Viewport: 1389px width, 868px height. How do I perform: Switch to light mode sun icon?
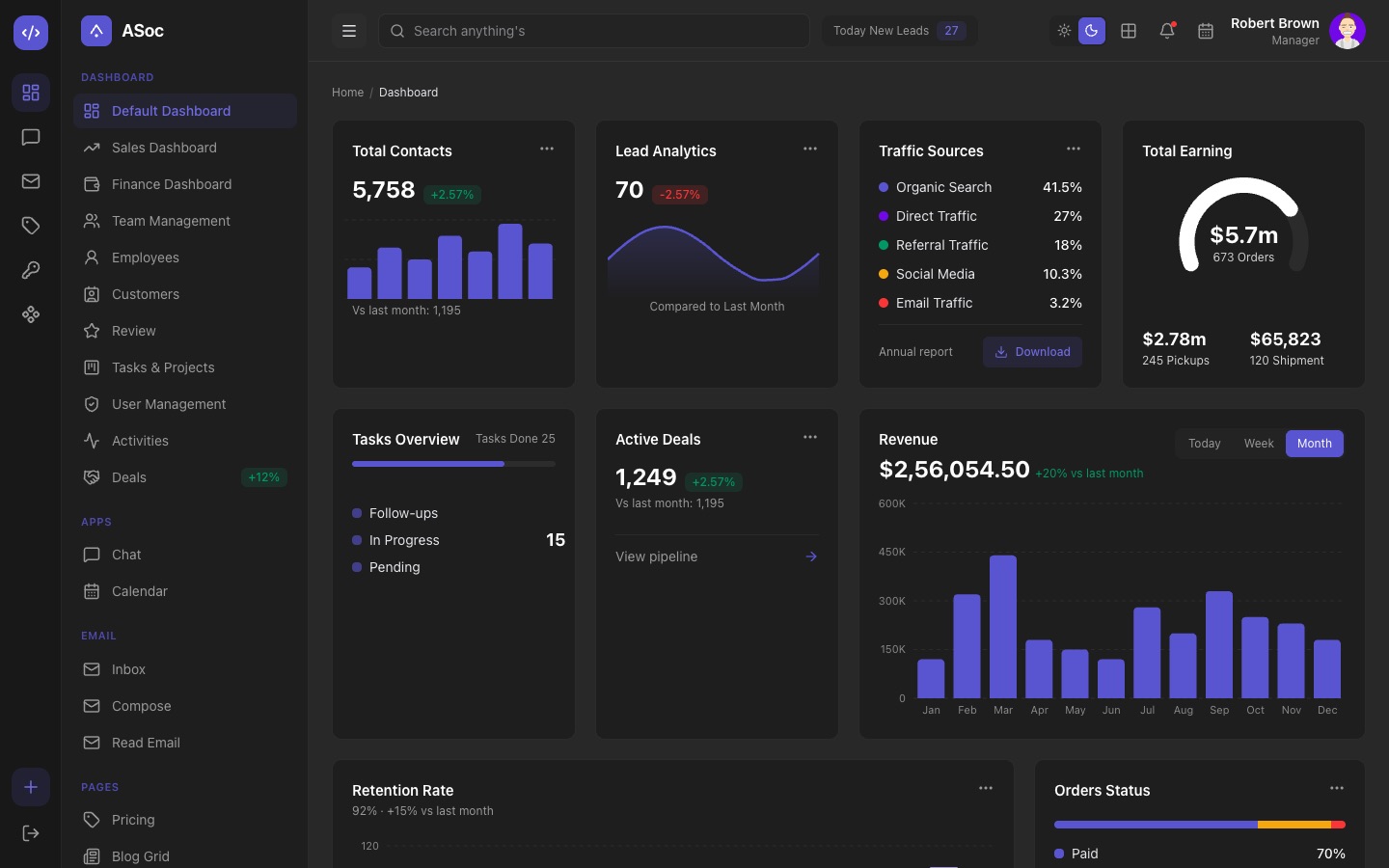click(1064, 31)
